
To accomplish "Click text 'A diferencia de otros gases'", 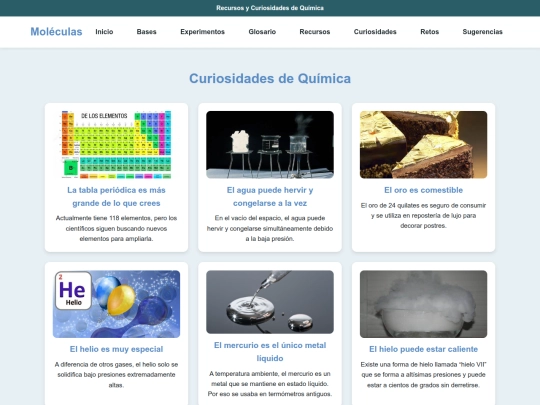I will (116, 375).
